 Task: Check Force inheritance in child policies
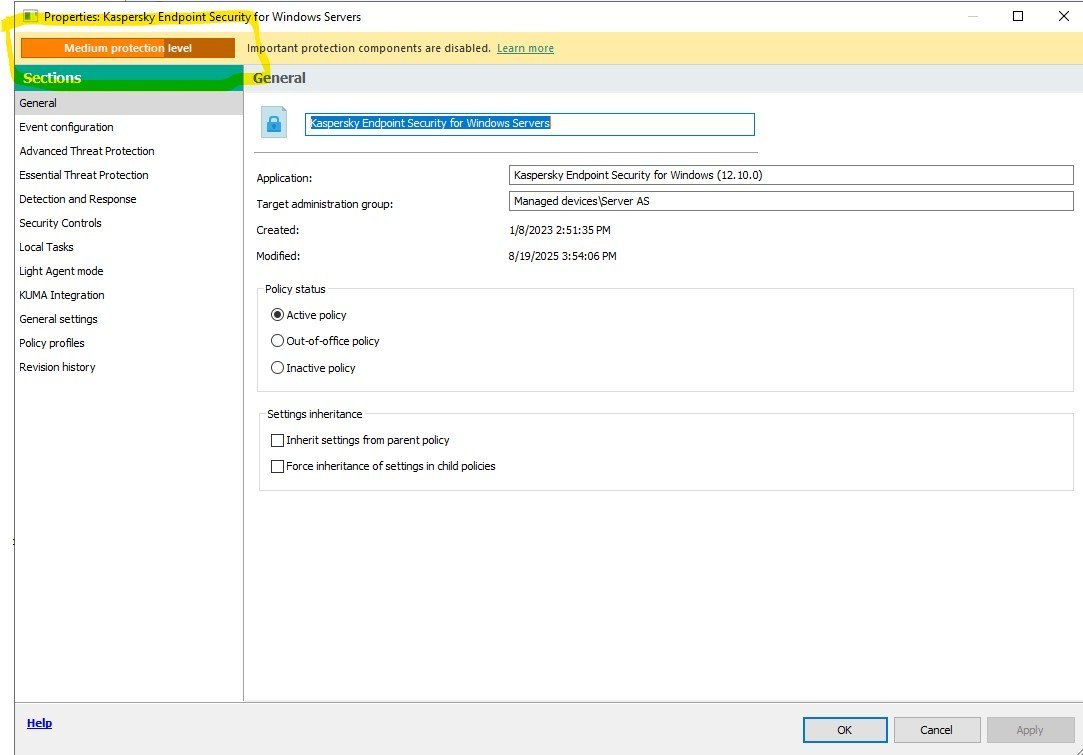point(278,467)
